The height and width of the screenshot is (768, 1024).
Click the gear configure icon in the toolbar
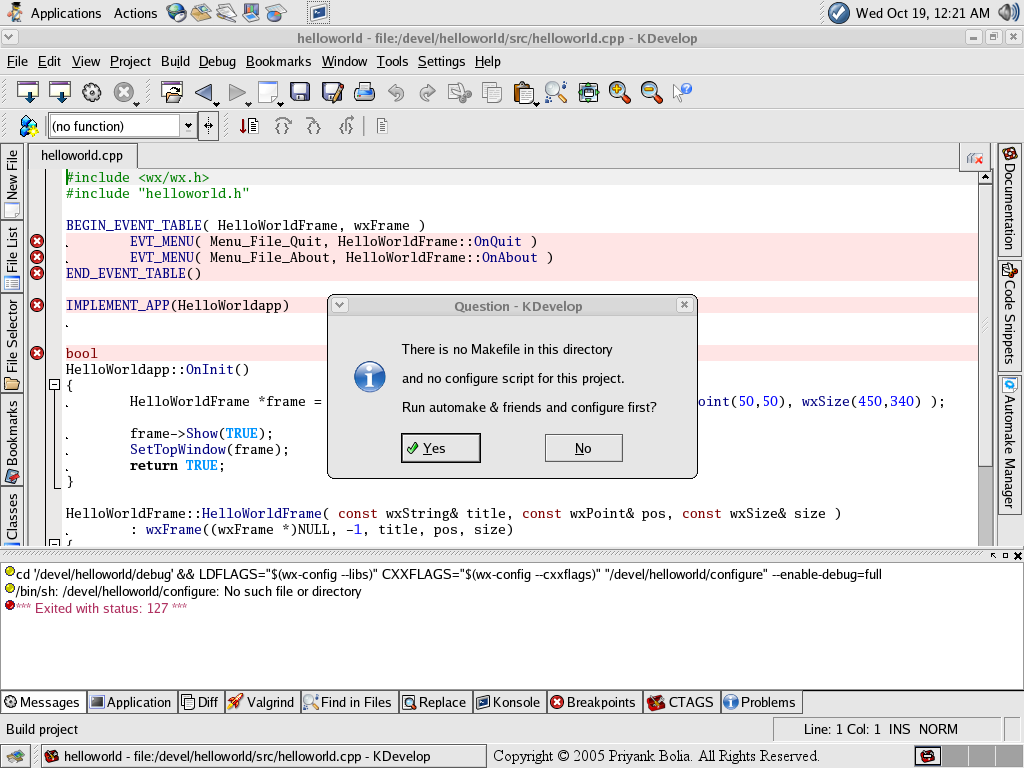pos(91,92)
